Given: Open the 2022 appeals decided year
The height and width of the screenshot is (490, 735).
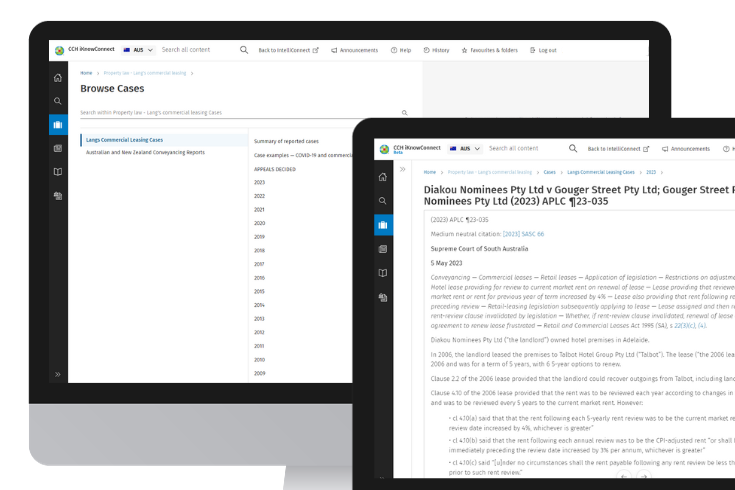Looking at the screenshot, I should (x=259, y=196).
